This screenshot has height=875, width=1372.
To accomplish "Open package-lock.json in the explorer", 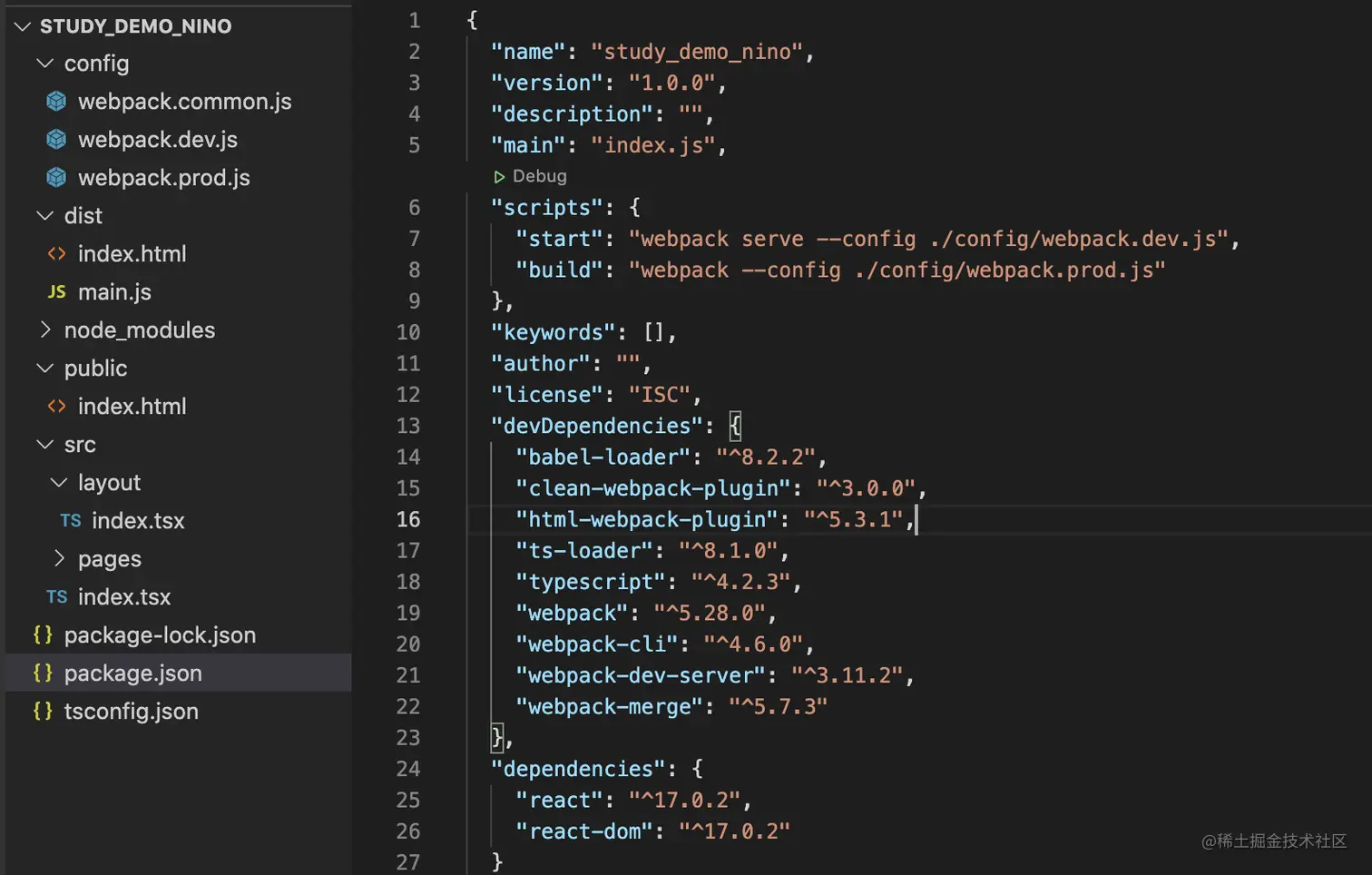I will [x=160, y=635].
